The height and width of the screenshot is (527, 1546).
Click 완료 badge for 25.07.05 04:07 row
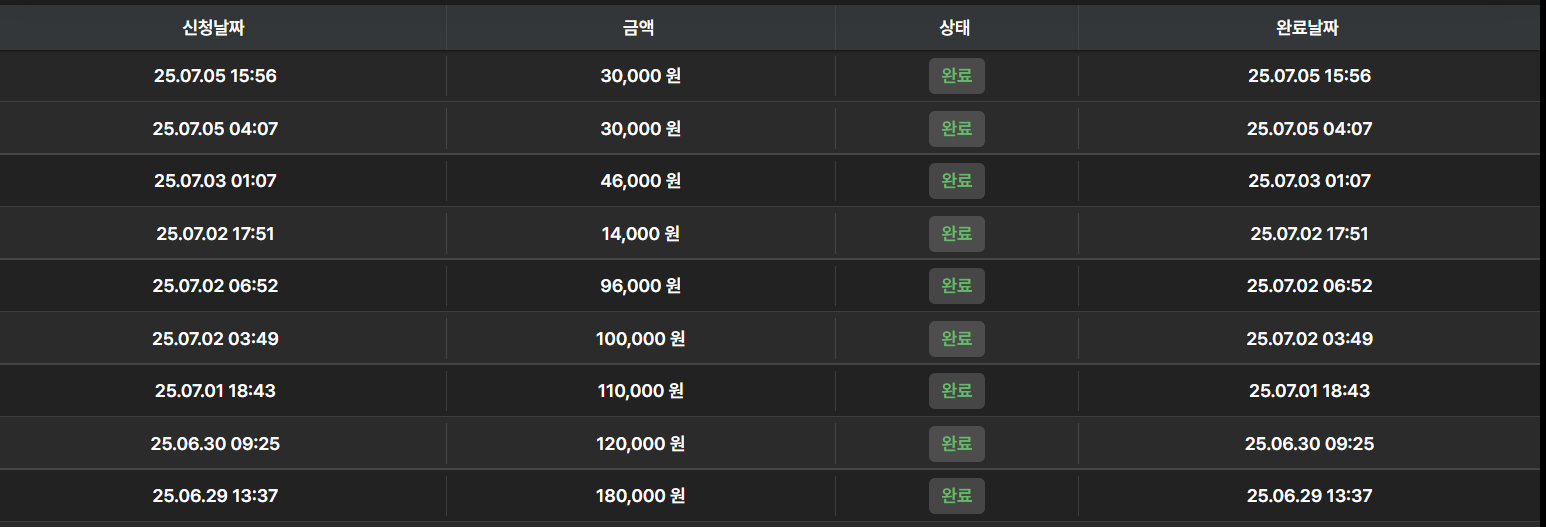pyautogui.click(x=957, y=129)
